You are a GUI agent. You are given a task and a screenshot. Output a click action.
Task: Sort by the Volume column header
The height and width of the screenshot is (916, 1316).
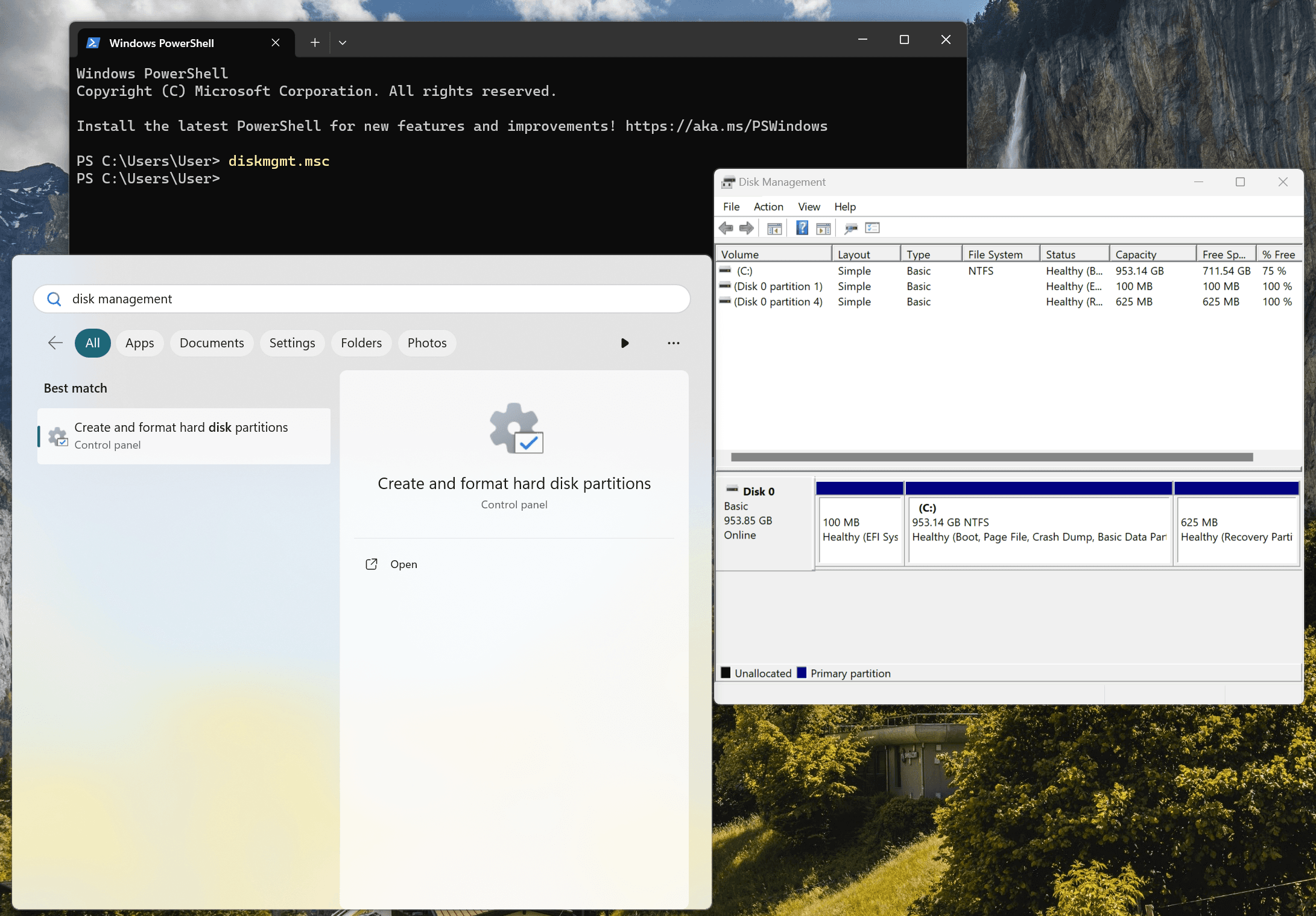[774, 254]
